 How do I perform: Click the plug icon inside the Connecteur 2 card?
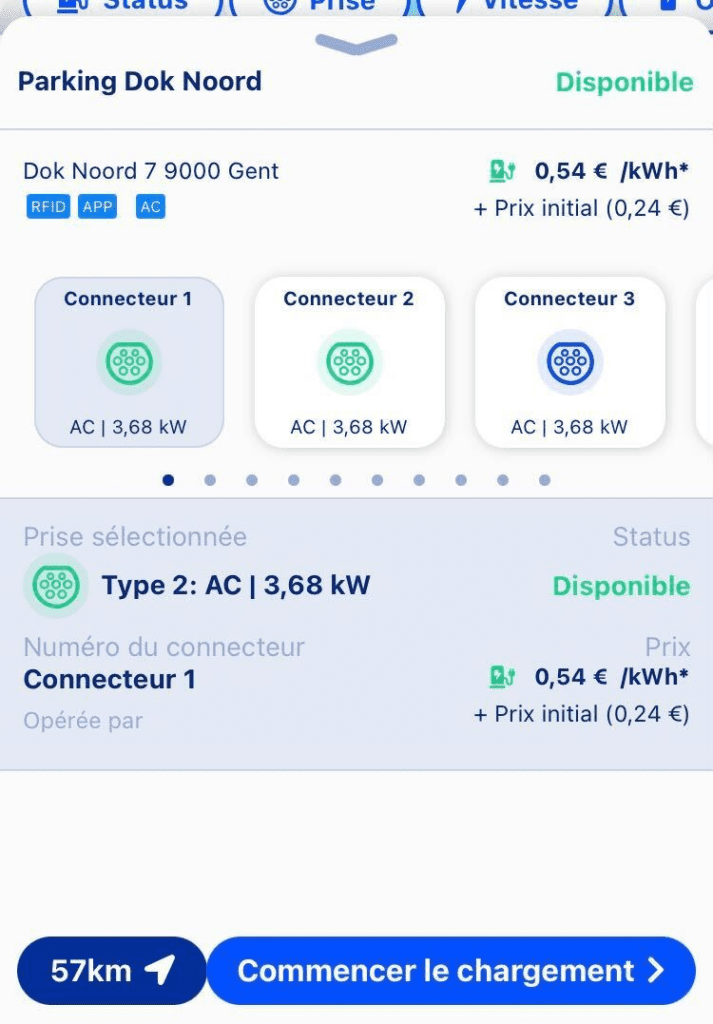click(348, 361)
